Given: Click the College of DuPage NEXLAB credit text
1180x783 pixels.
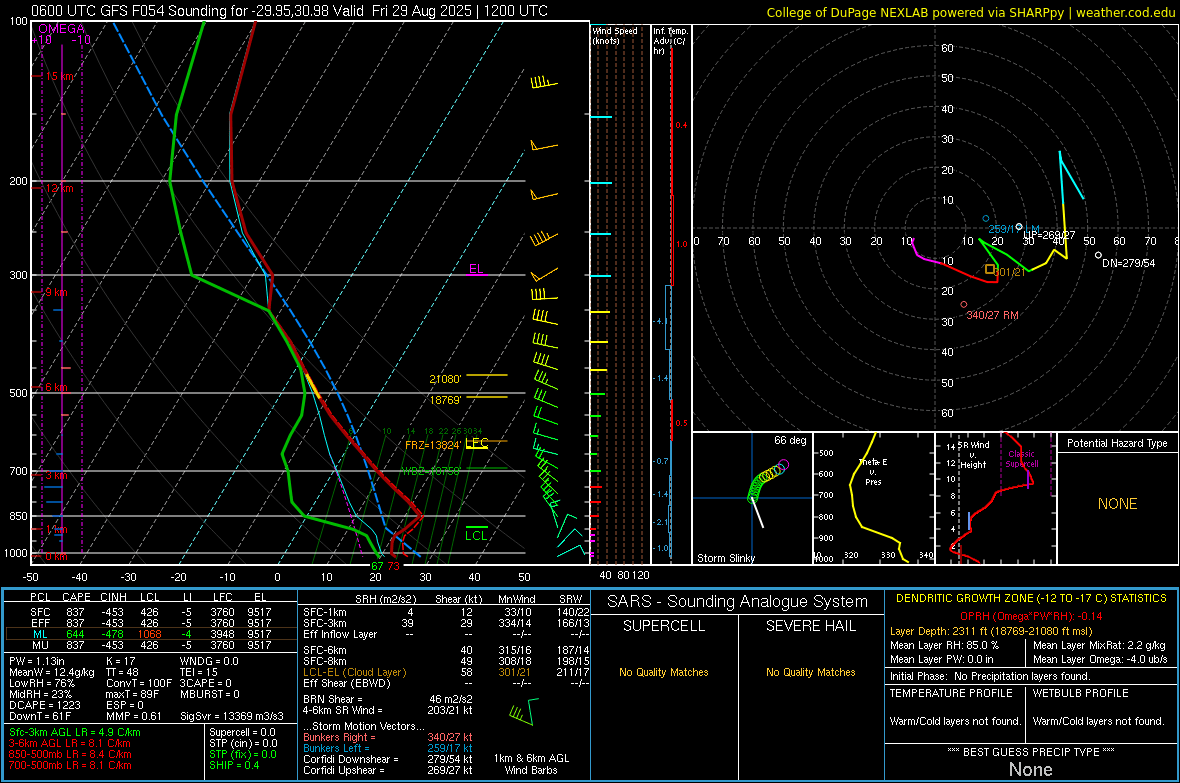Looking at the screenshot, I should pyautogui.click(x=971, y=12).
